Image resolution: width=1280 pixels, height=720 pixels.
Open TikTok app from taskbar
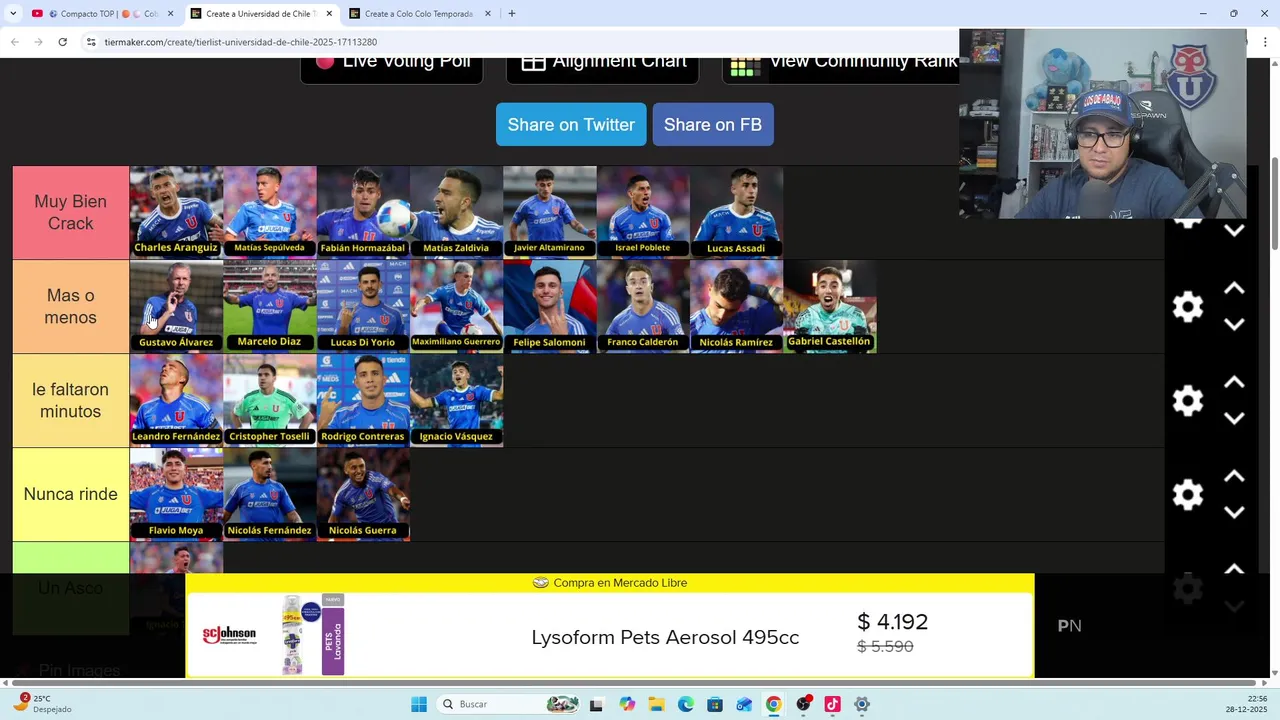(x=832, y=704)
